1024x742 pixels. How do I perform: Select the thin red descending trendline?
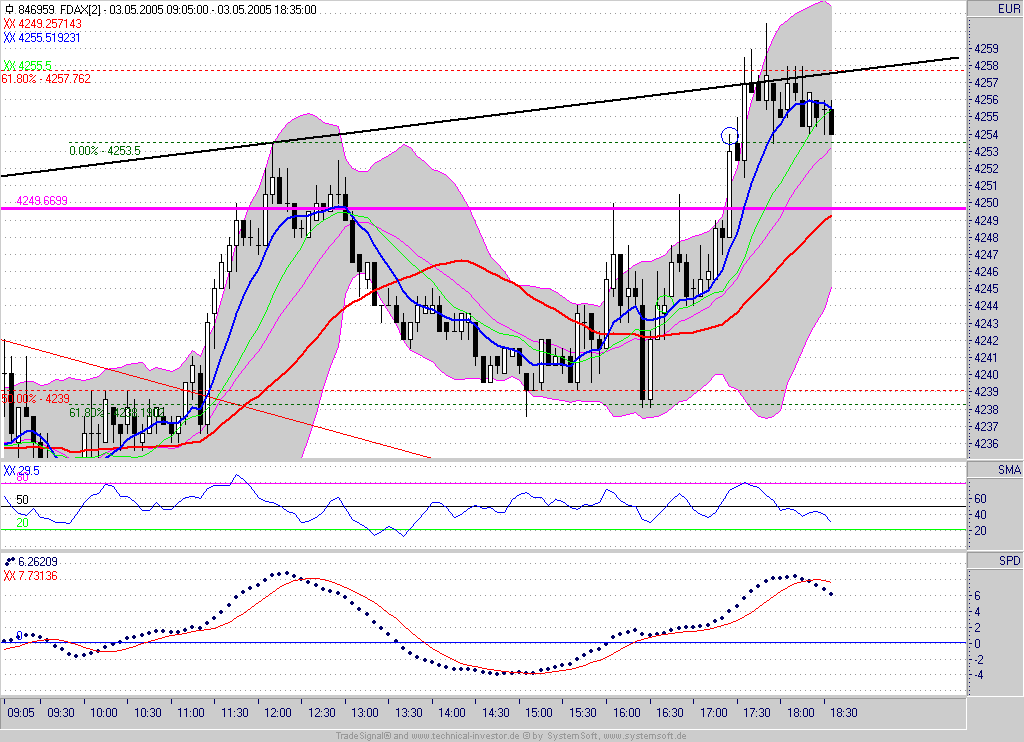[216, 398]
